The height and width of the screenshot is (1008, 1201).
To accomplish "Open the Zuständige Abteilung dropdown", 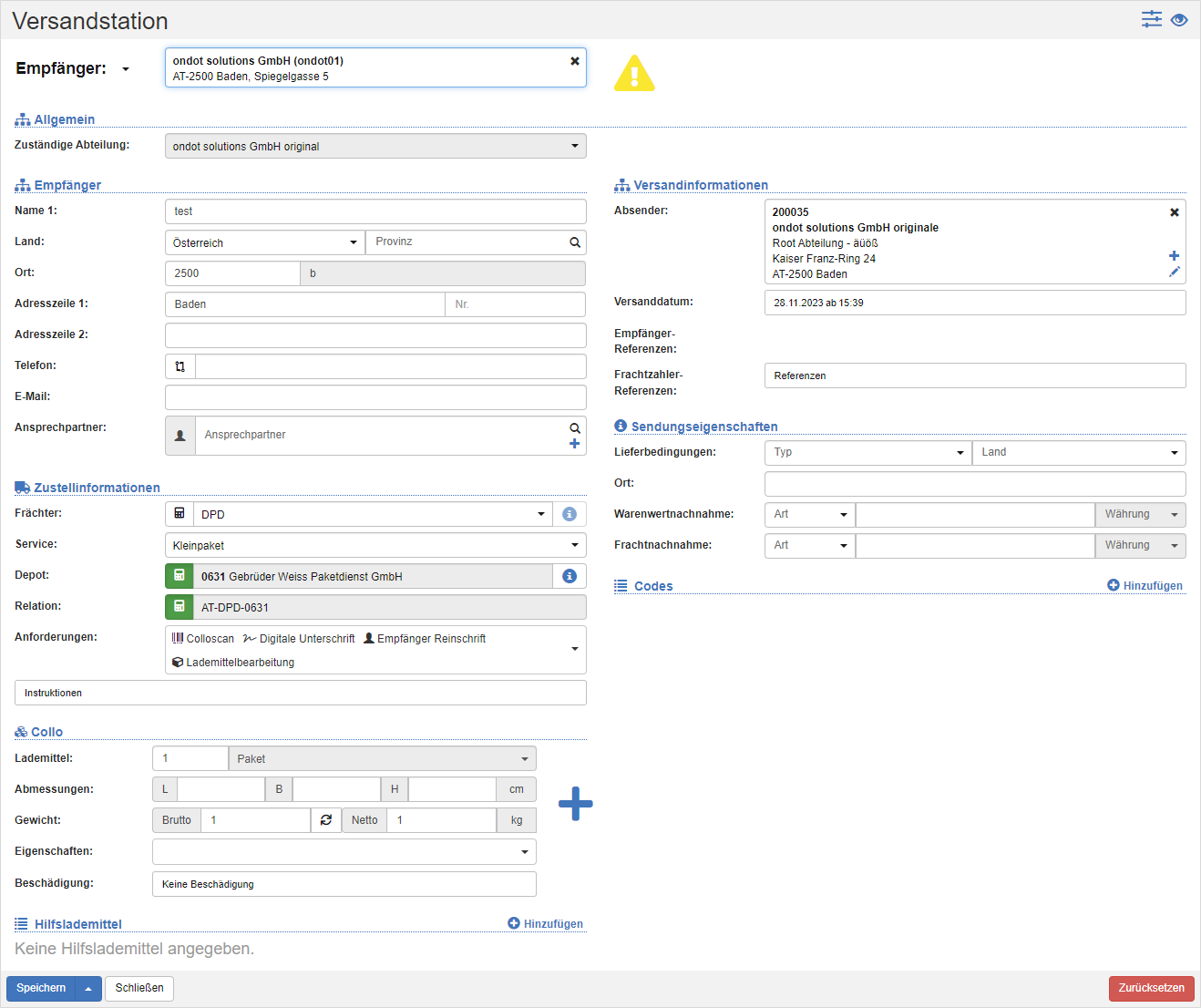I will pyautogui.click(x=375, y=146).
